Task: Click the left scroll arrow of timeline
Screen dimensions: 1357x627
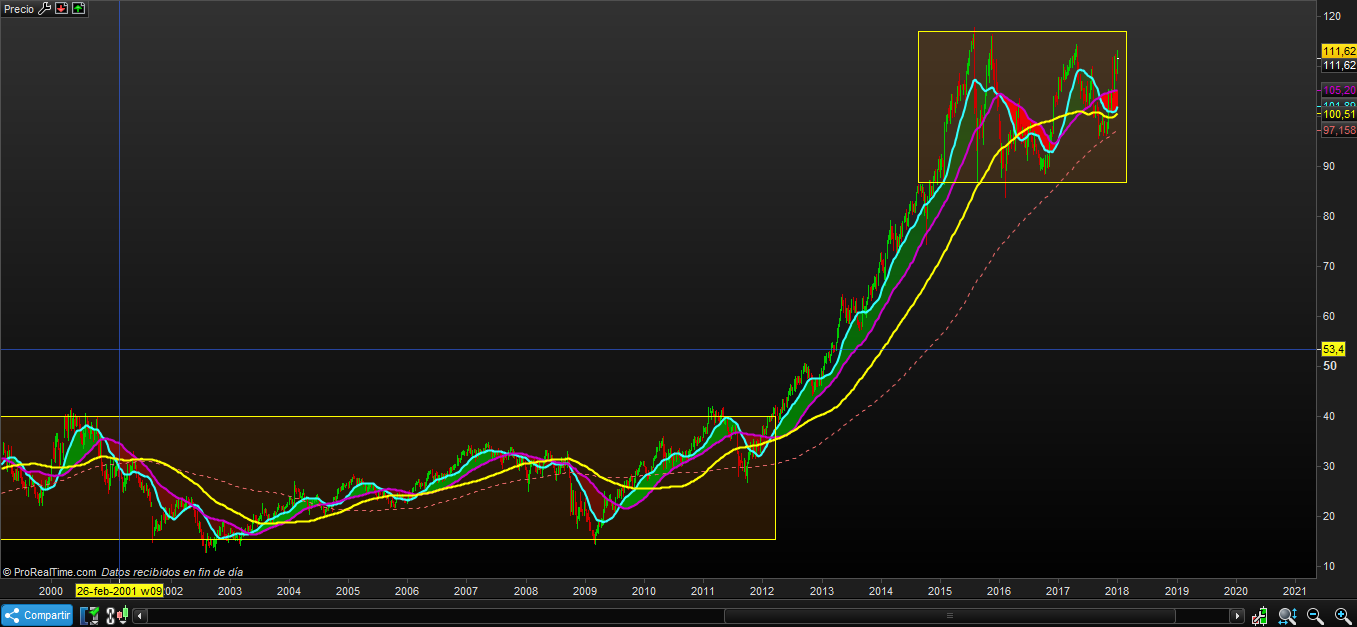Action: (139, 616)
